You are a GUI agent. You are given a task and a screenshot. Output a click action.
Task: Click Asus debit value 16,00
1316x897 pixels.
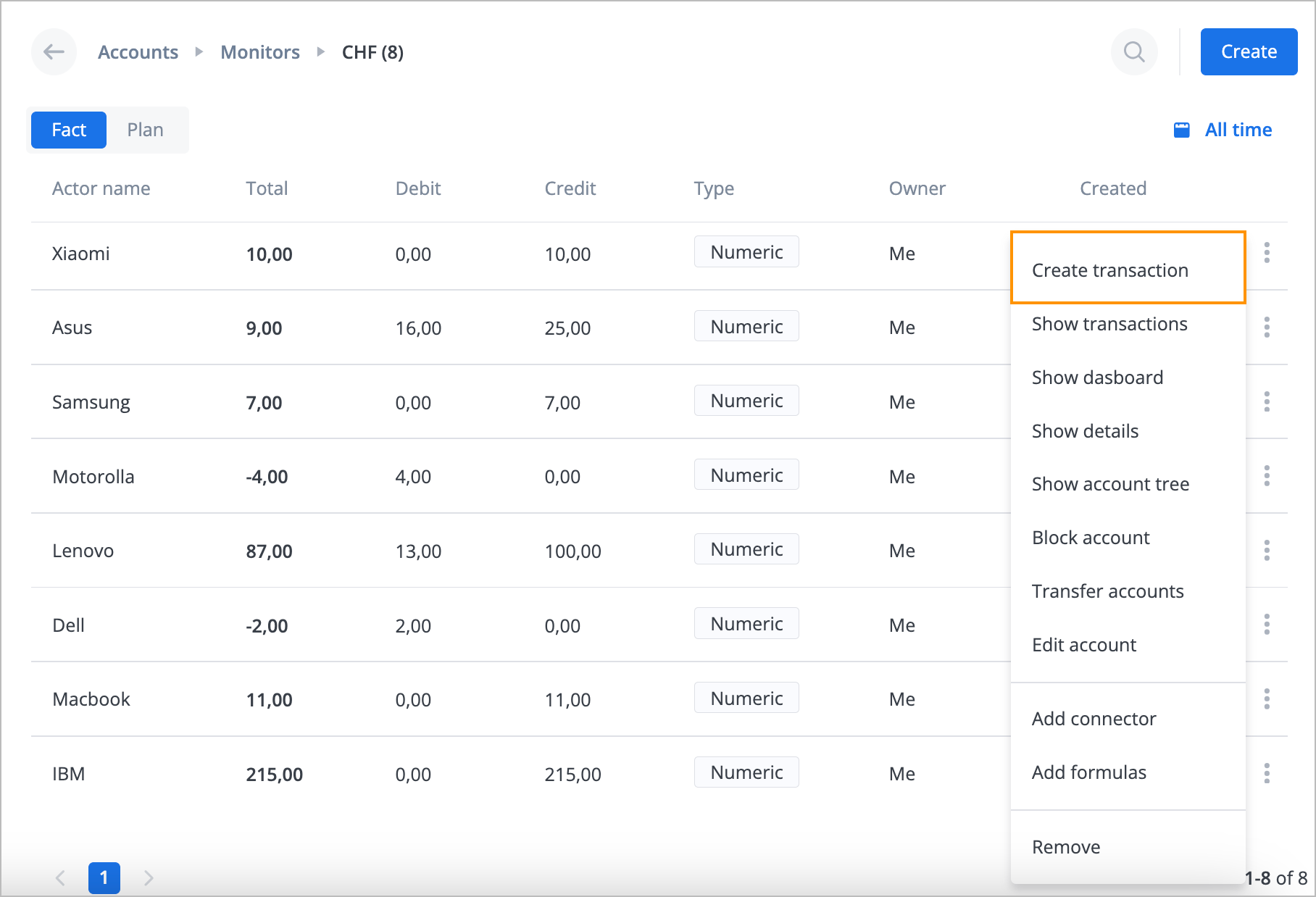point(418,328)
